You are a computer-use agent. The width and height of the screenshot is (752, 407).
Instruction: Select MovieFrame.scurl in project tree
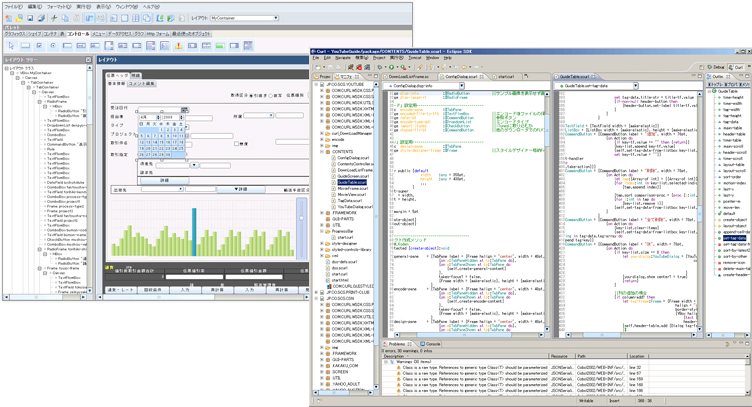click(351, 188)
